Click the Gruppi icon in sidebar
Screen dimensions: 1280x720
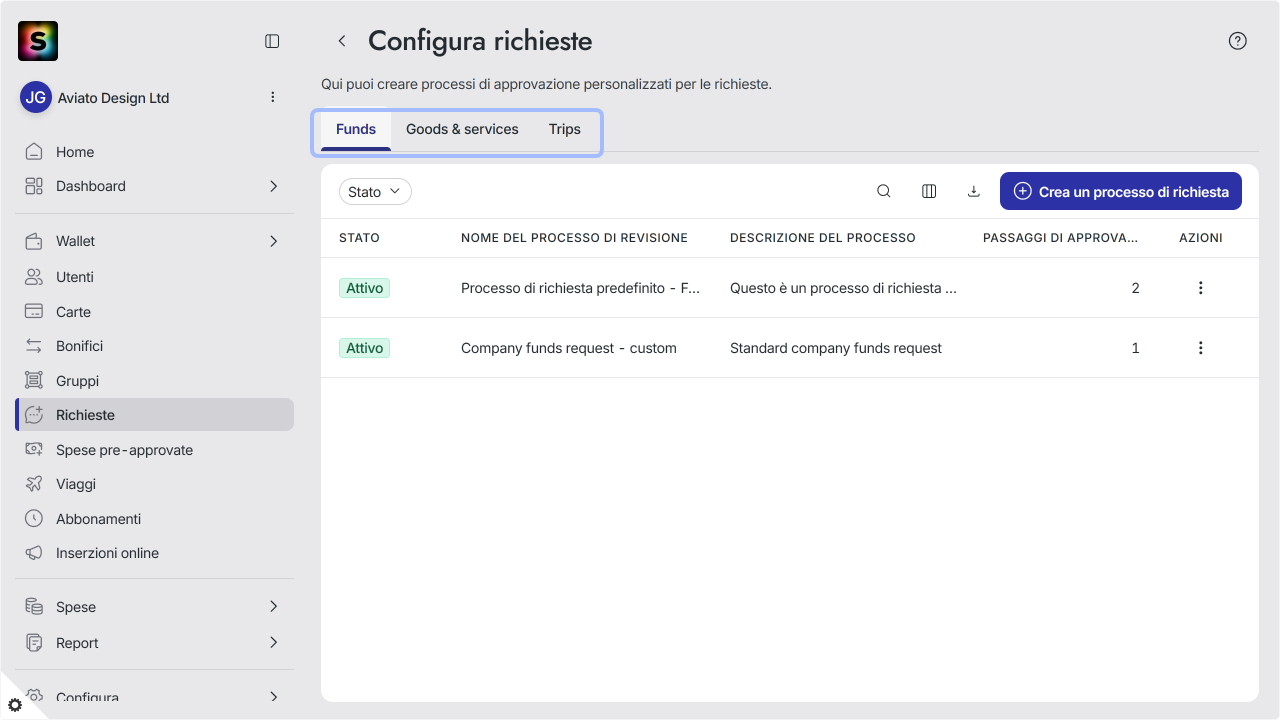[34, 381]
